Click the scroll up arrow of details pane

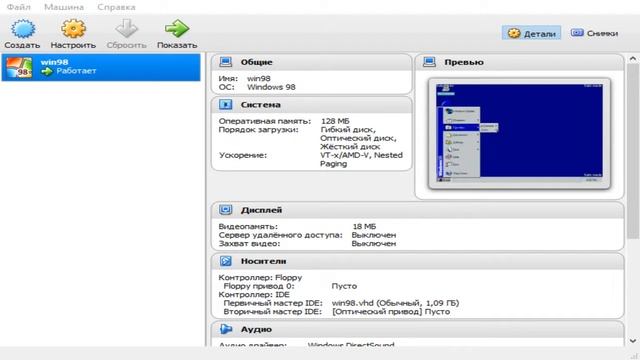click(633, 59)
